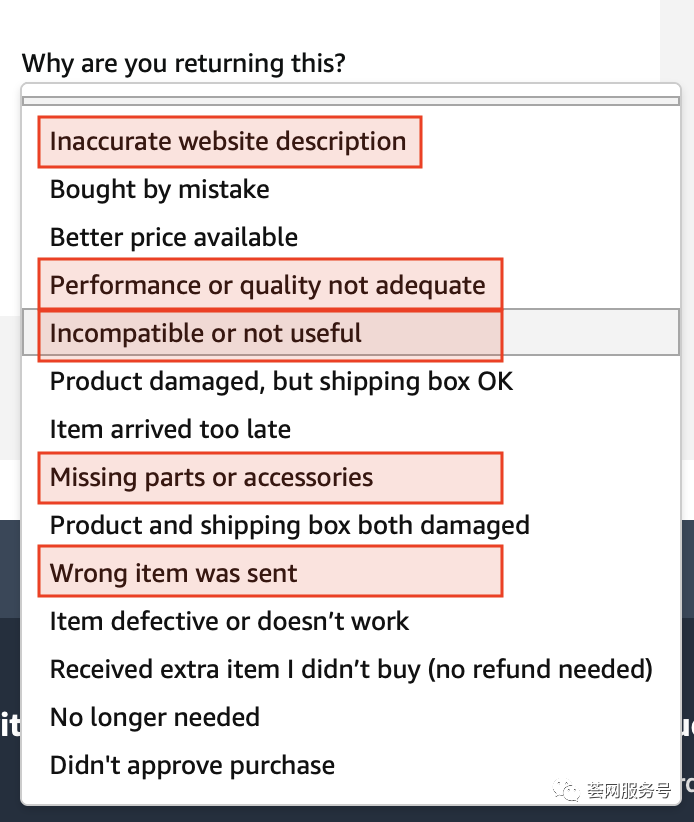Select the blank option atop the list
This screenshot has height=822, width=694.
click(350, 100)
